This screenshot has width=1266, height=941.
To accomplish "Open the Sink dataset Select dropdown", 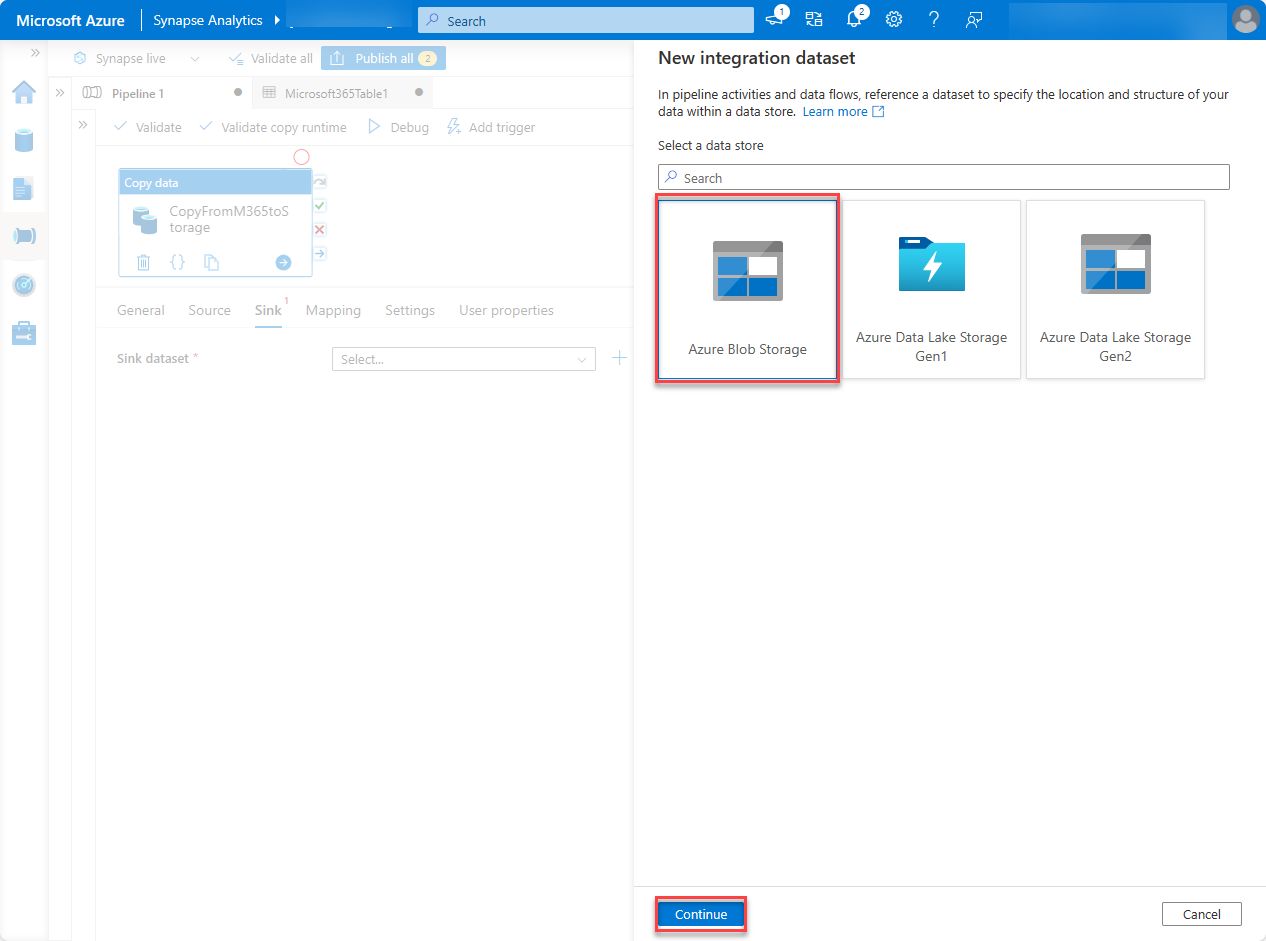I will point(463,358).
